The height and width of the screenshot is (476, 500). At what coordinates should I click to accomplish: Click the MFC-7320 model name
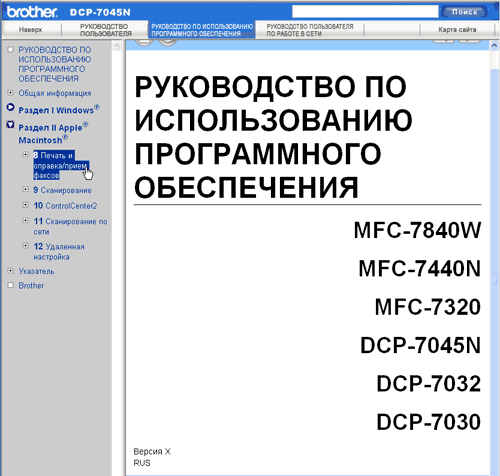pyautogui.click(x=428, y=307)
